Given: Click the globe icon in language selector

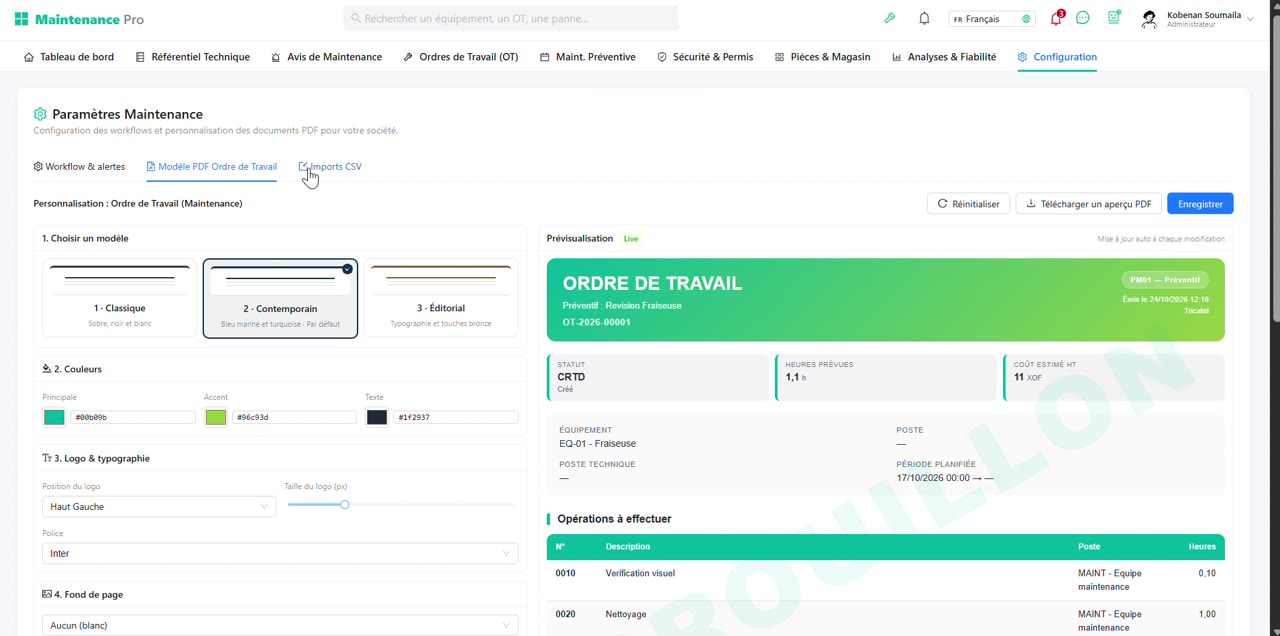Looking at the screenshot, I should pos(1026,19).
